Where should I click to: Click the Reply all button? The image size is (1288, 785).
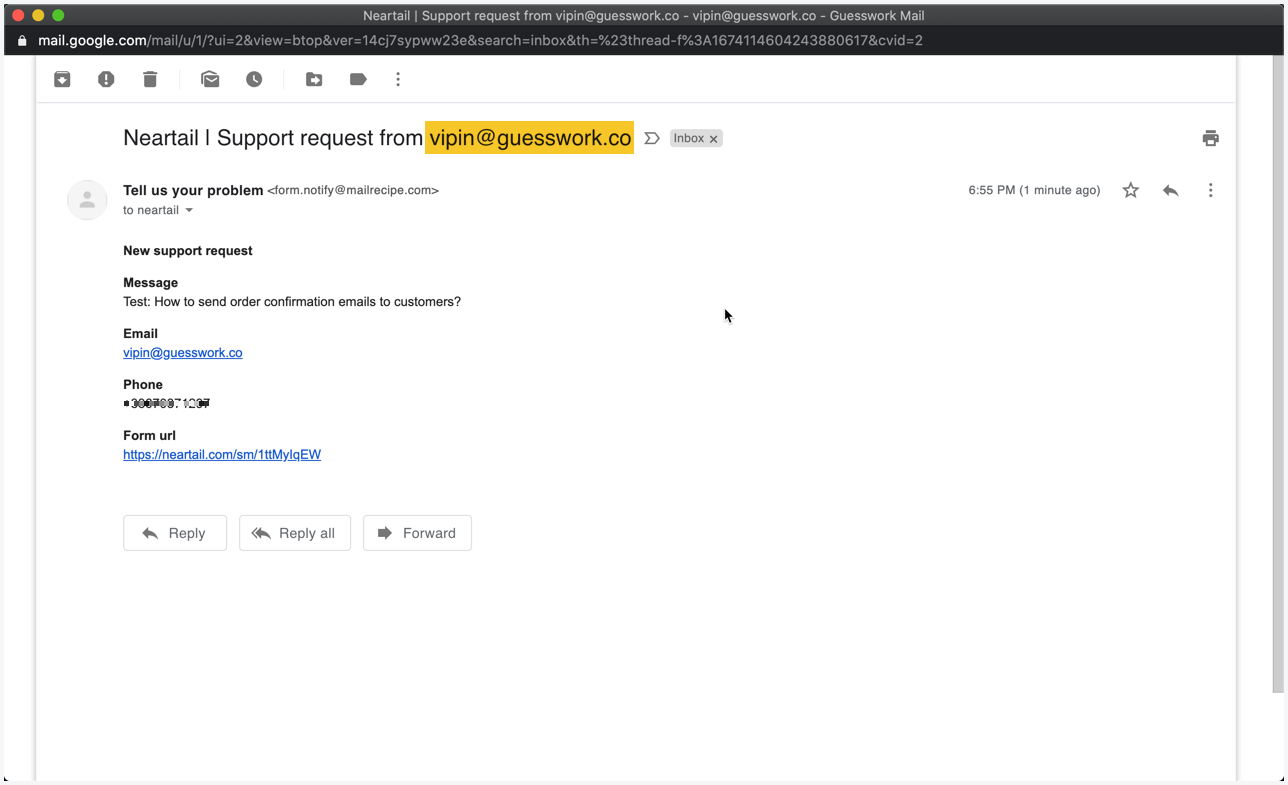[x=295, y=533]
